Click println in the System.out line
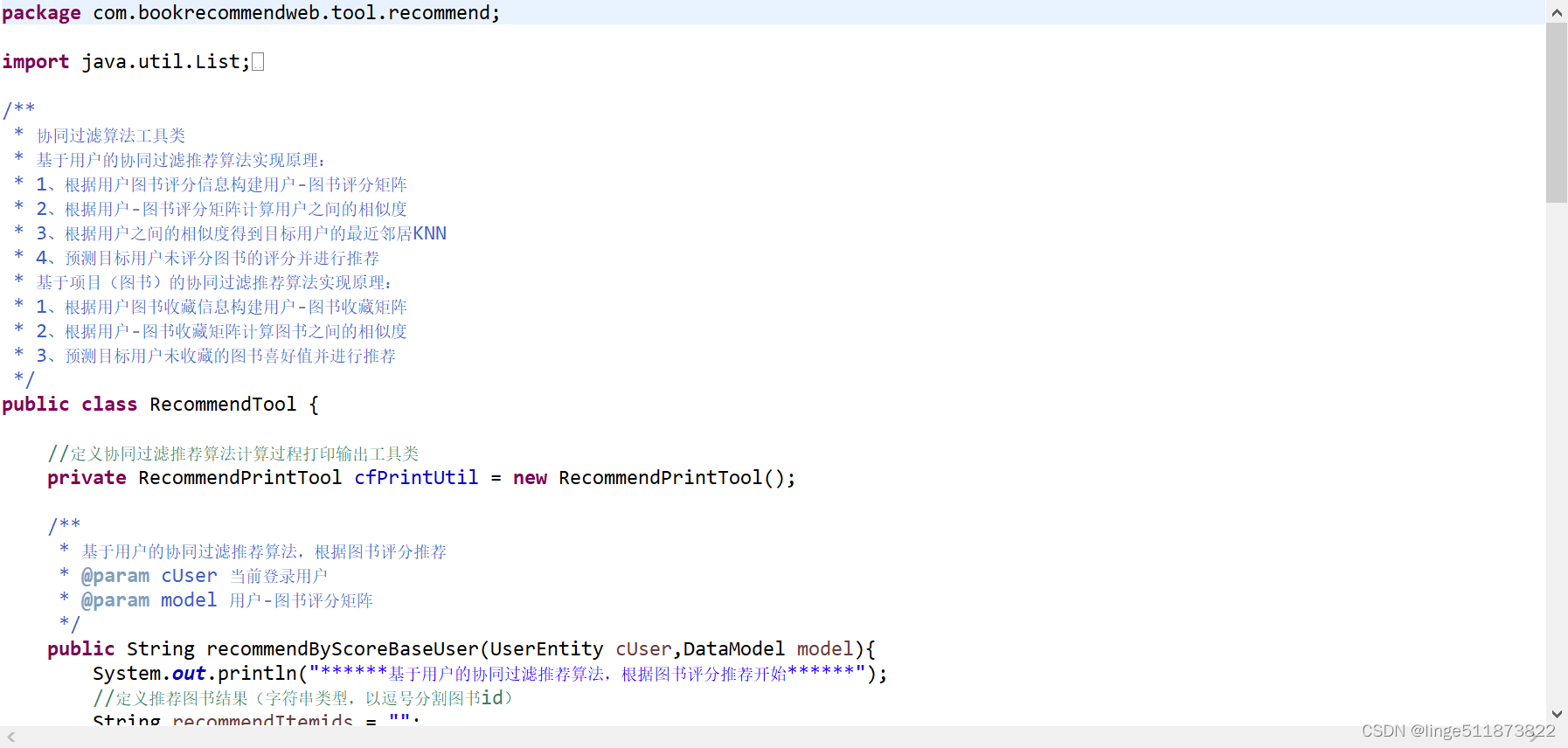Viewport: 1568px width, 748px height. (x=257, y=674)
